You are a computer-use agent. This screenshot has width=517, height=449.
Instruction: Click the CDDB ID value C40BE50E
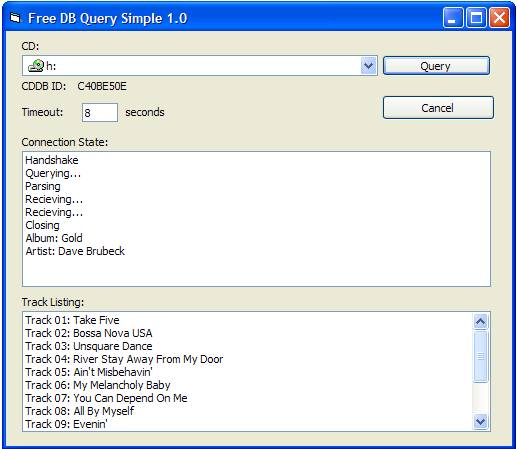102,86
